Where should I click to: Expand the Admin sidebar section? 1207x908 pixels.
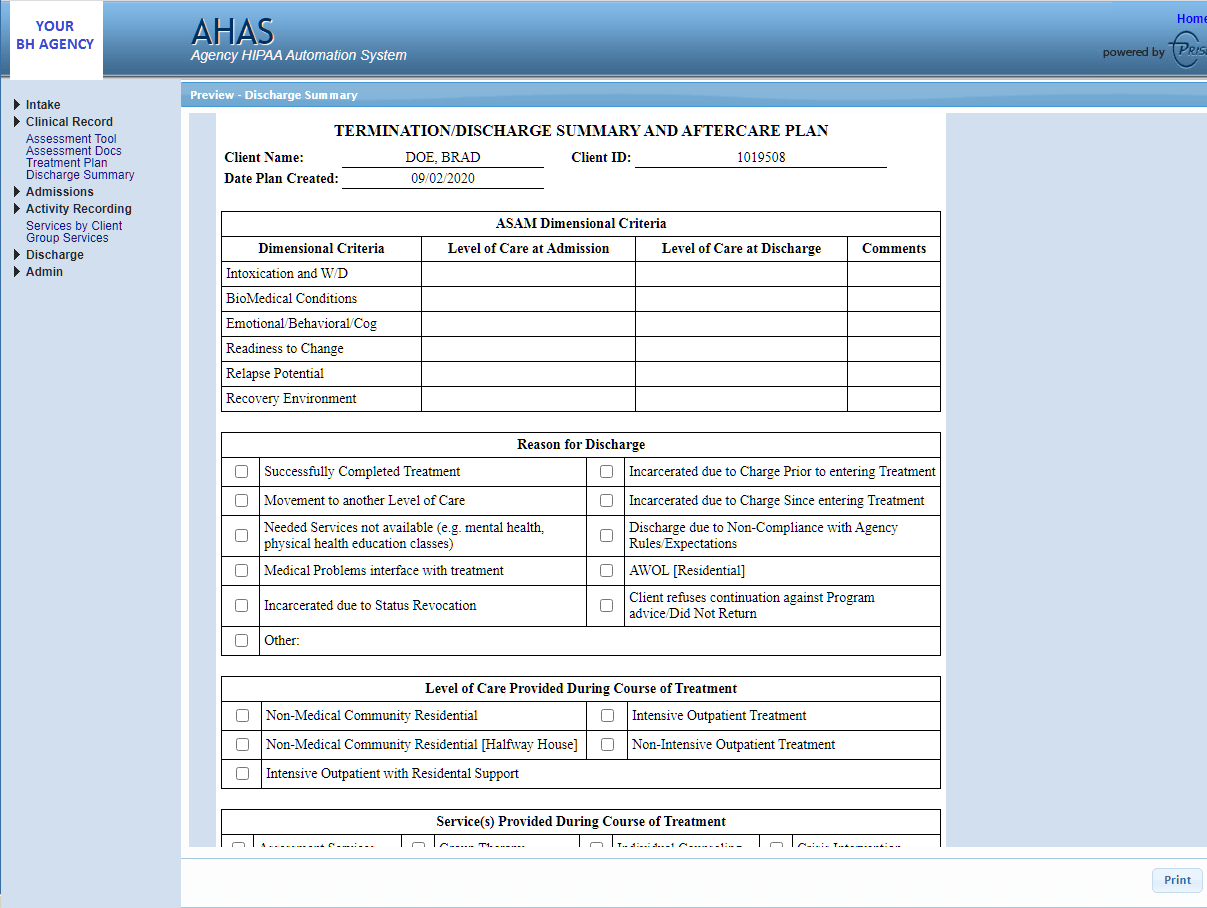(45, 271)
